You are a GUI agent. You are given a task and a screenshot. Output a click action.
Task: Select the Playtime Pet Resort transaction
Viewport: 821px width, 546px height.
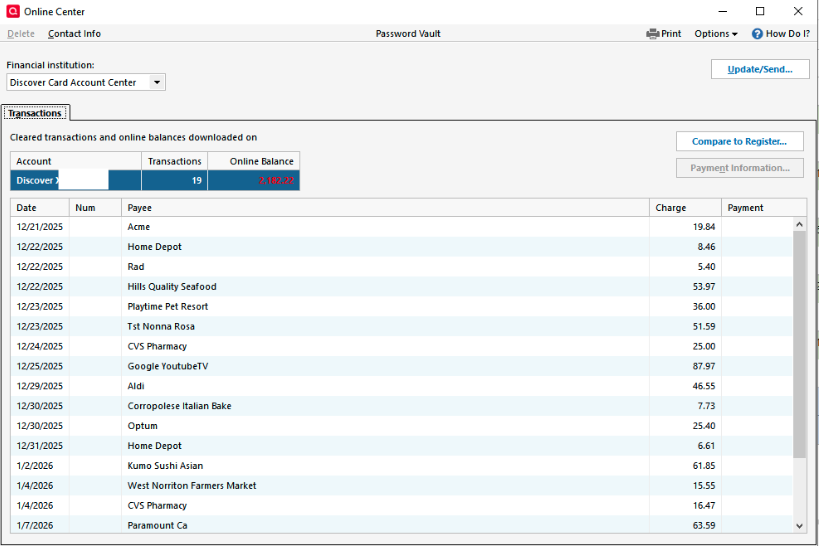tap(401, 306)
